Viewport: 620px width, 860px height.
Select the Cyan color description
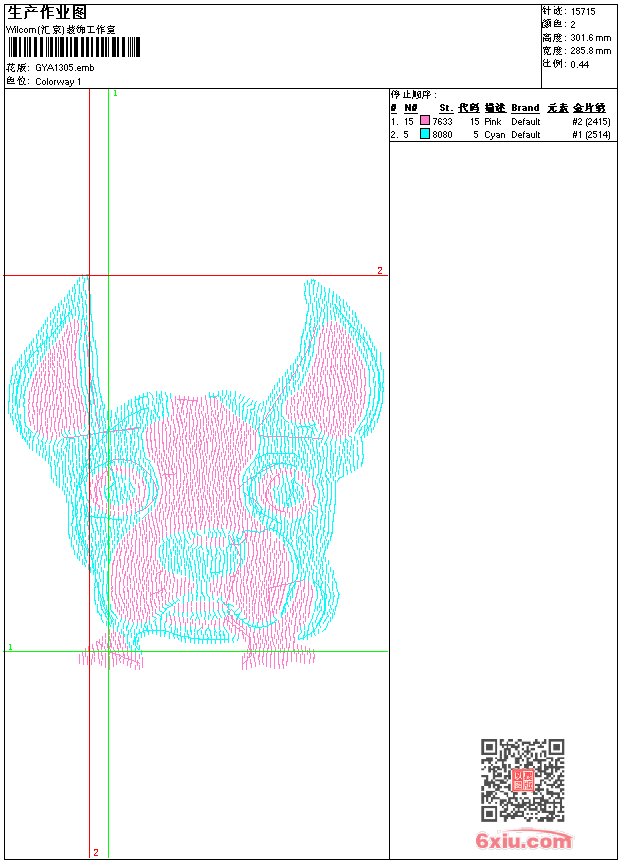(494, 135)
